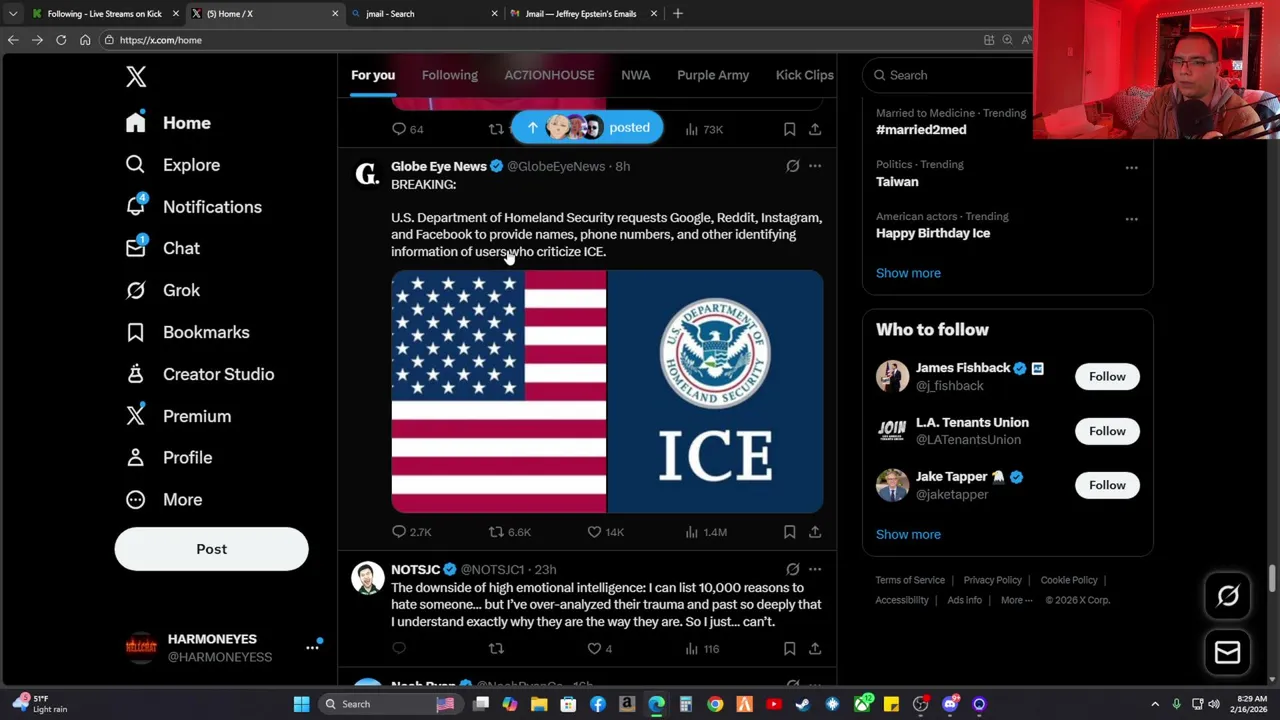Switch to the Purple Army tab

tap(713, 75)
